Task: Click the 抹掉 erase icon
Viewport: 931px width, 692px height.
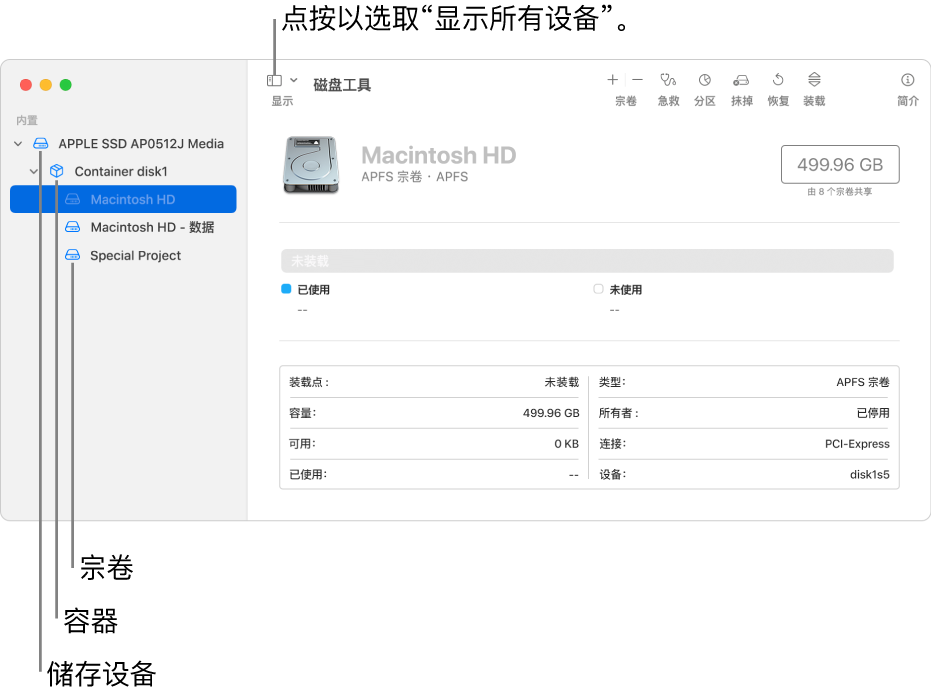Action: [741, 80]
